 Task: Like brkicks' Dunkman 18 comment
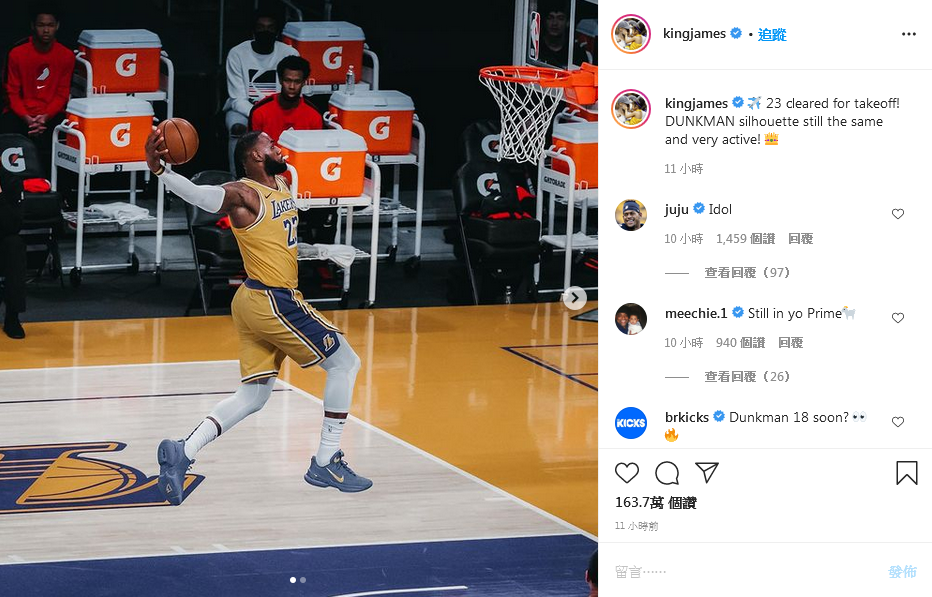tap(898, 422)
